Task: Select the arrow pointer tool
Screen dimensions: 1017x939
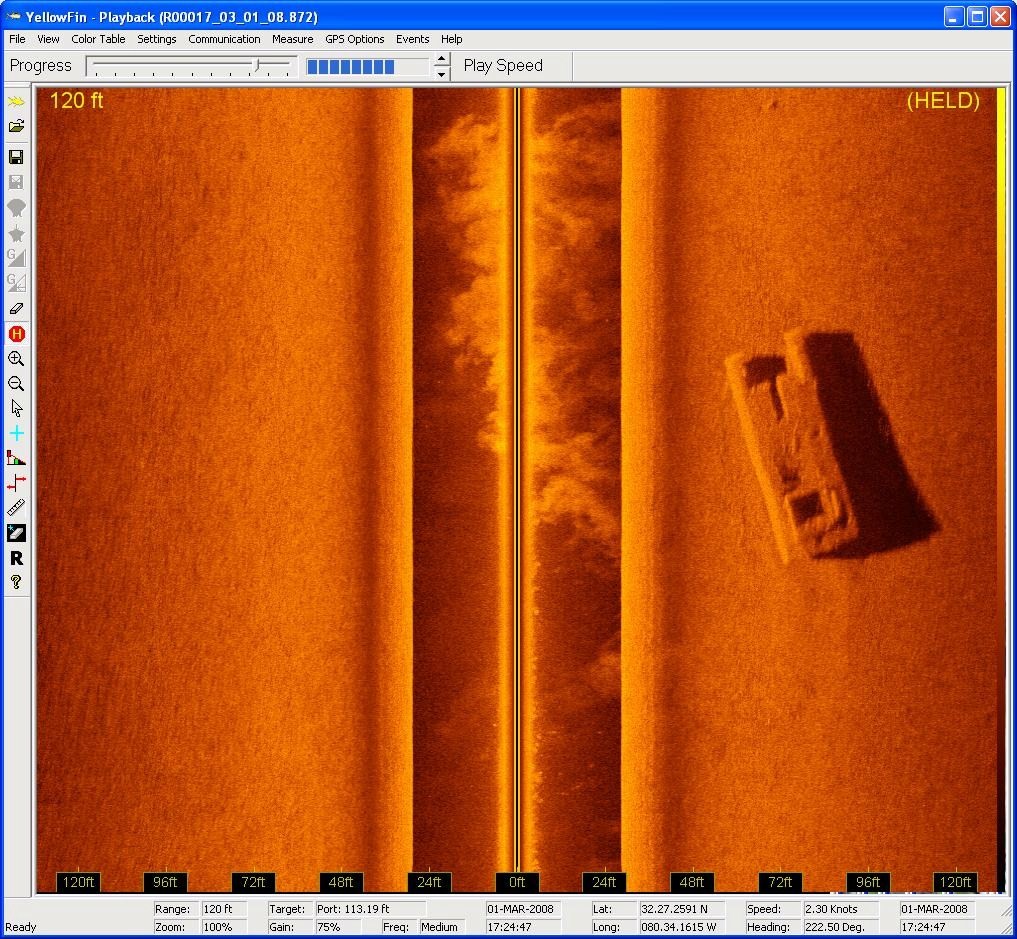Action: (16, 408)
